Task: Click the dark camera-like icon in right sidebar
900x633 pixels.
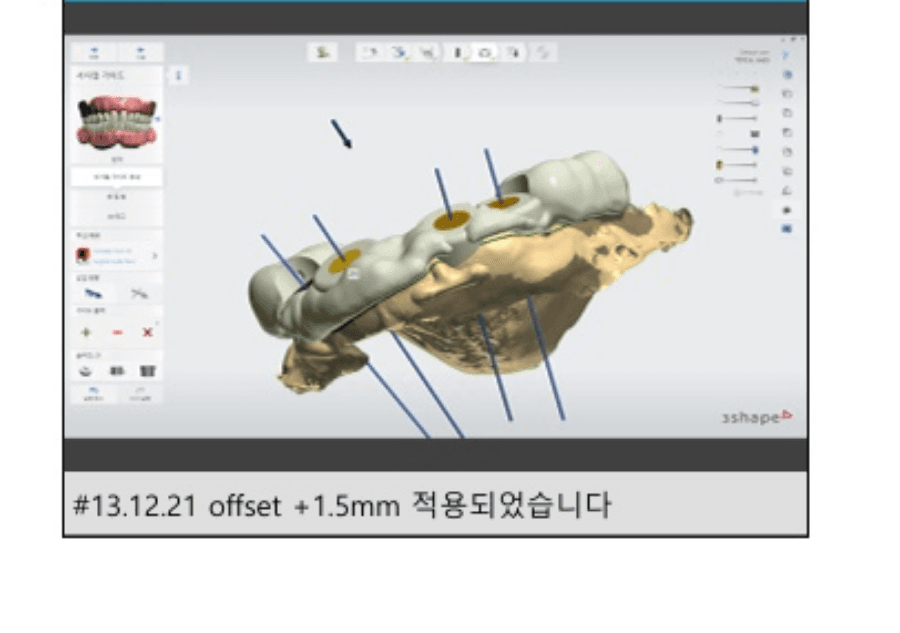Action: tap(788, 210)
